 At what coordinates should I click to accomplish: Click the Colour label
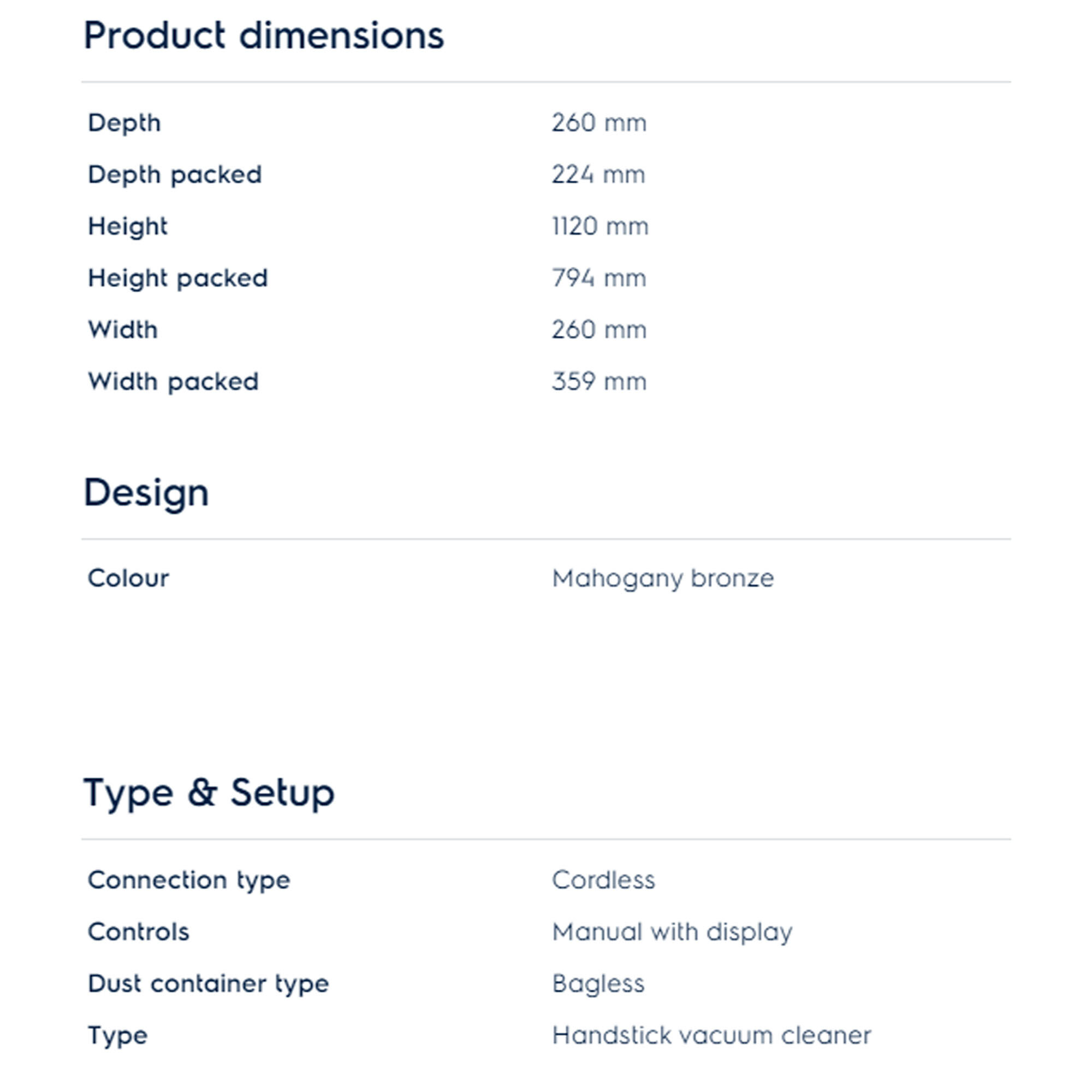pyautogui.click(x=128, y=578)
